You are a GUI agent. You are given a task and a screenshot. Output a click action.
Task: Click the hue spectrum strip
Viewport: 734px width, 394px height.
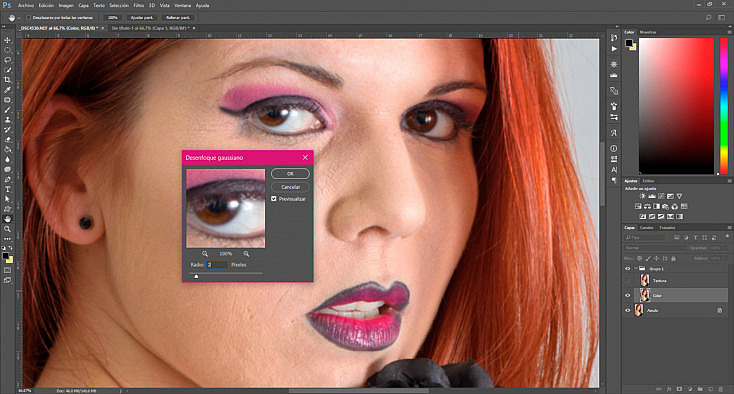(x=724, y=106)
